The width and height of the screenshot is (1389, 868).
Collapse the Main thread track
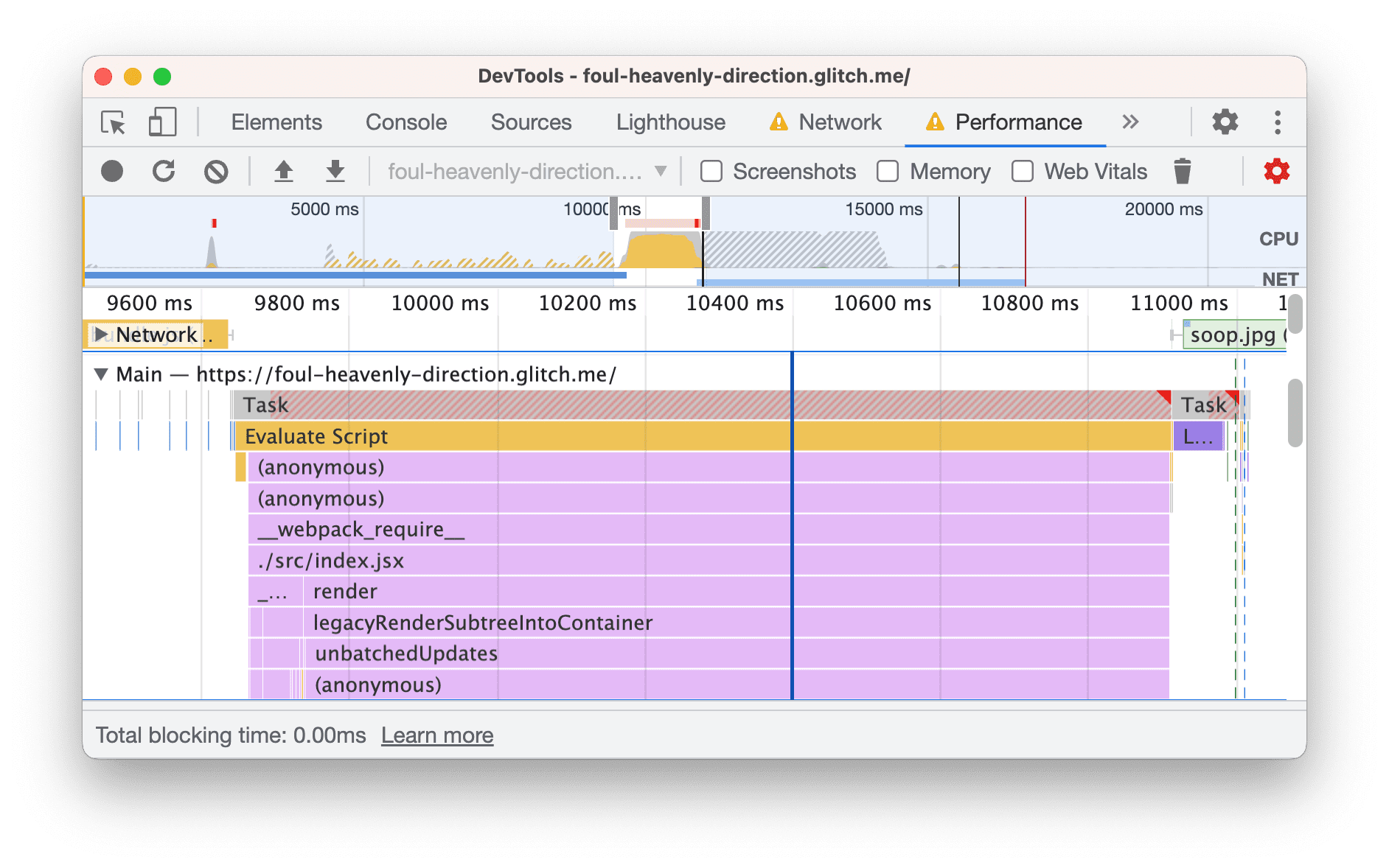pos(101,374)
